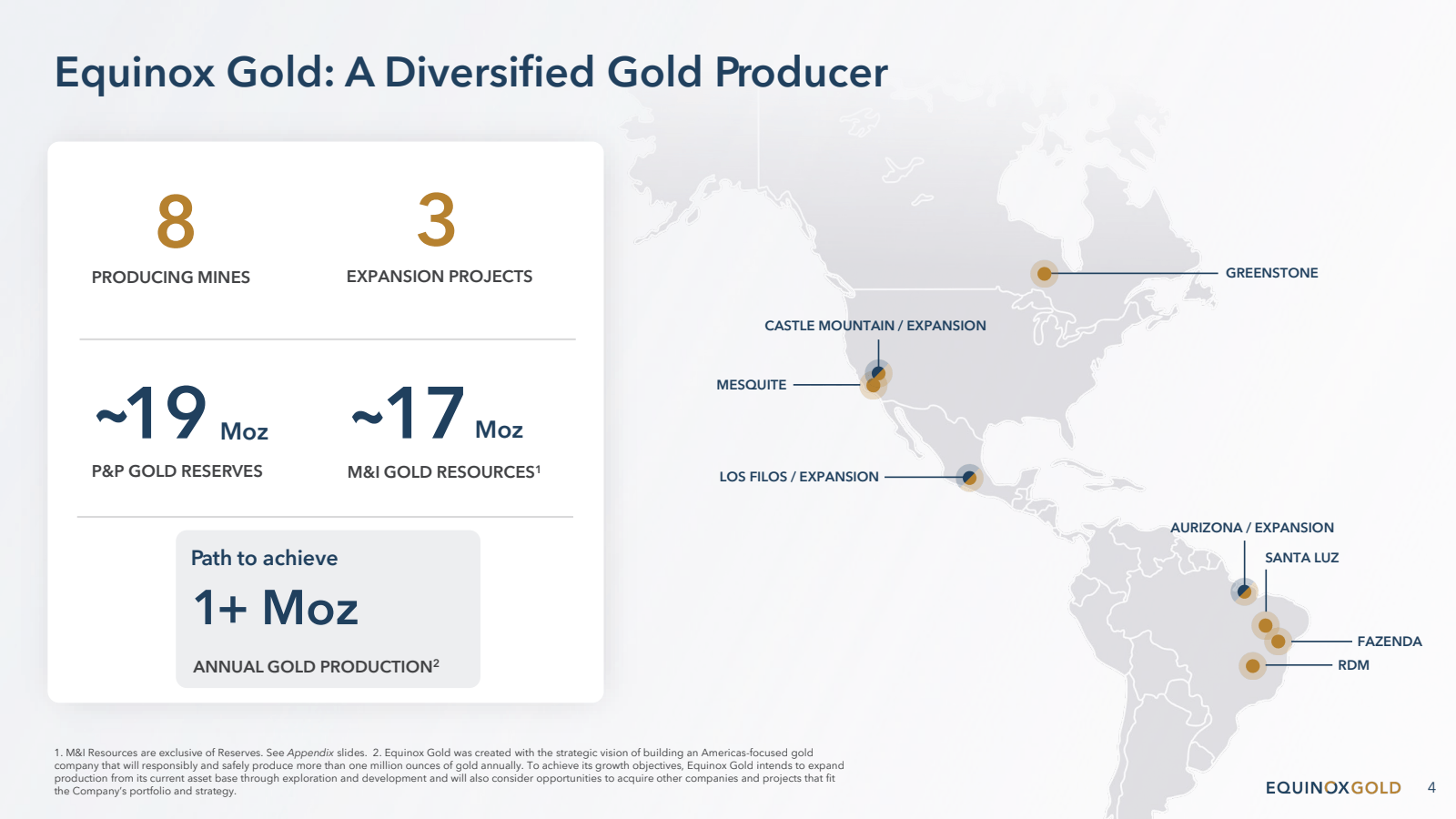Click the PRODUCING MINES caption

coord(171,278)
